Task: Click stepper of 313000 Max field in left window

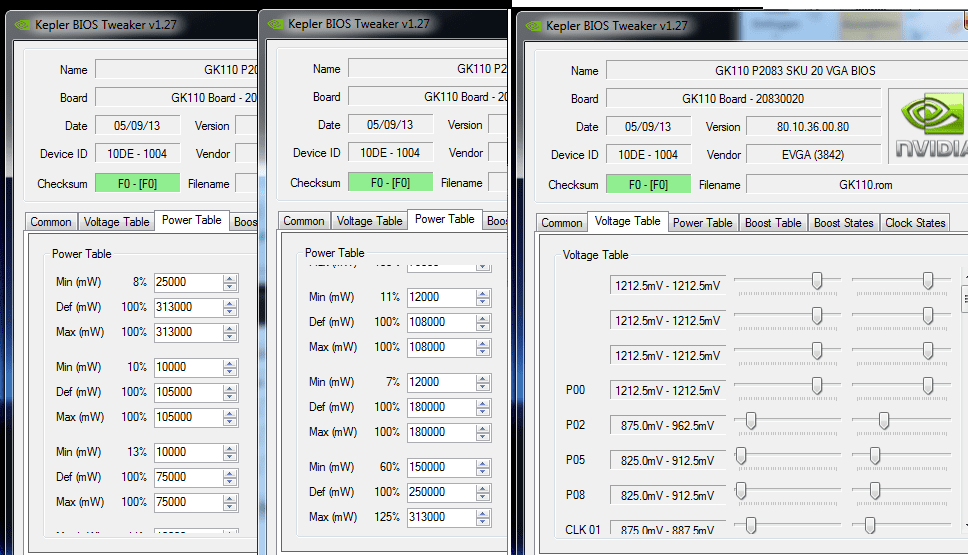Action: click(230, 333)
